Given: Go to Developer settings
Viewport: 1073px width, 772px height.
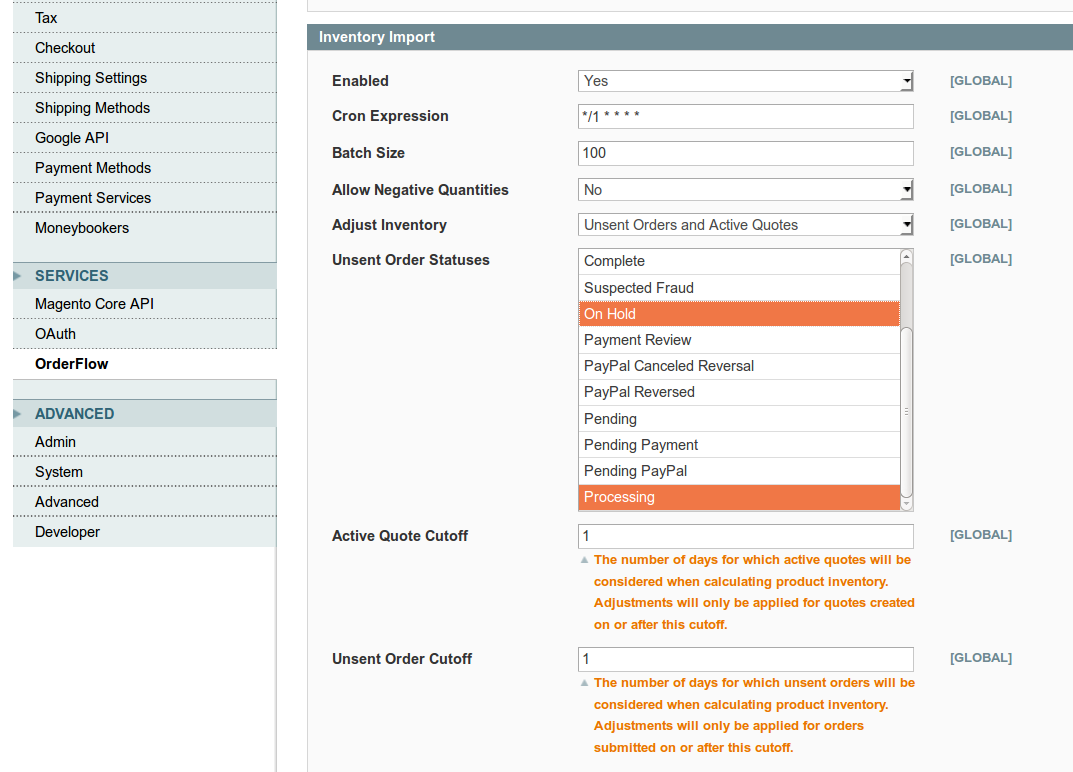Looking at the screenshot, I should tap(66, 531).
